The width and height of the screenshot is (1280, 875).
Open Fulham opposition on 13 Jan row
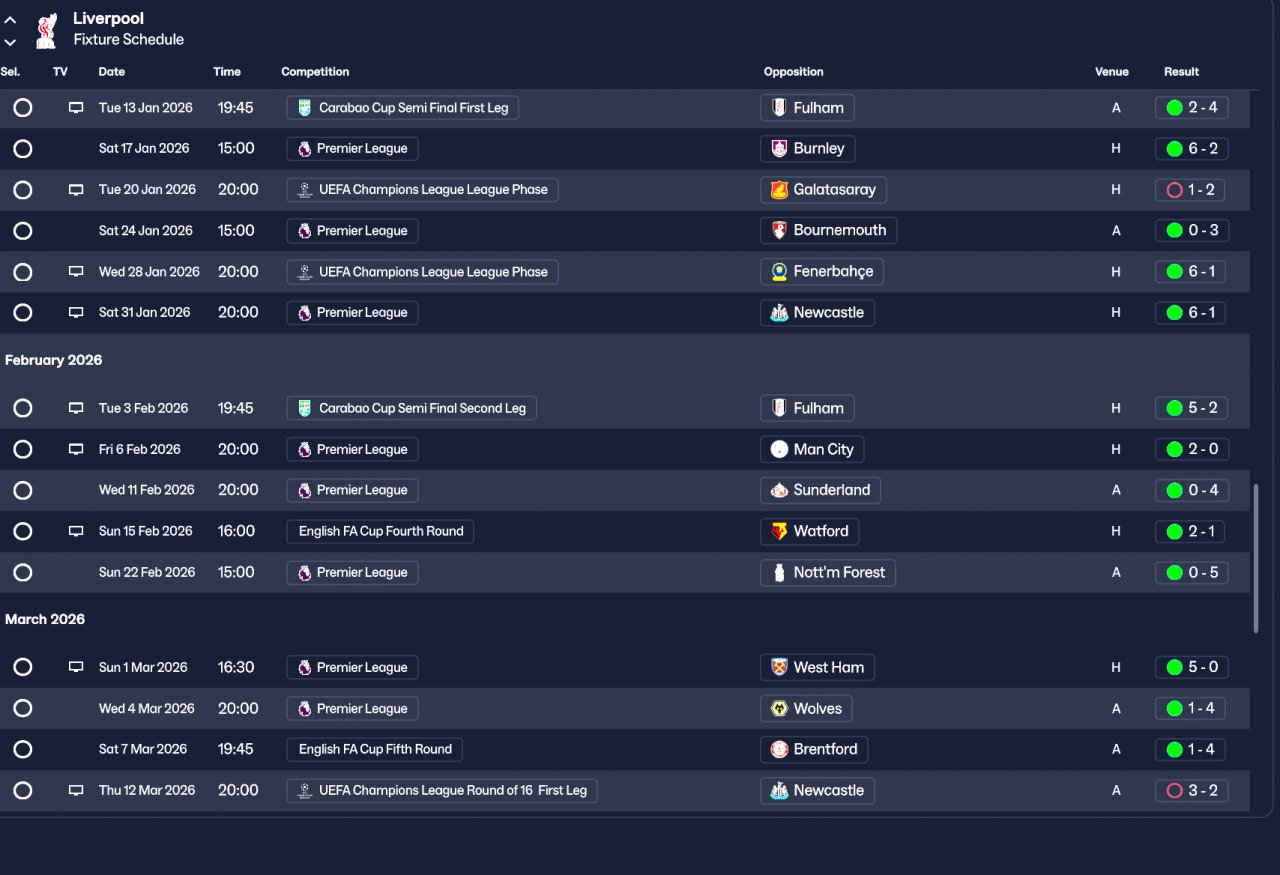(x=807, y=108)
